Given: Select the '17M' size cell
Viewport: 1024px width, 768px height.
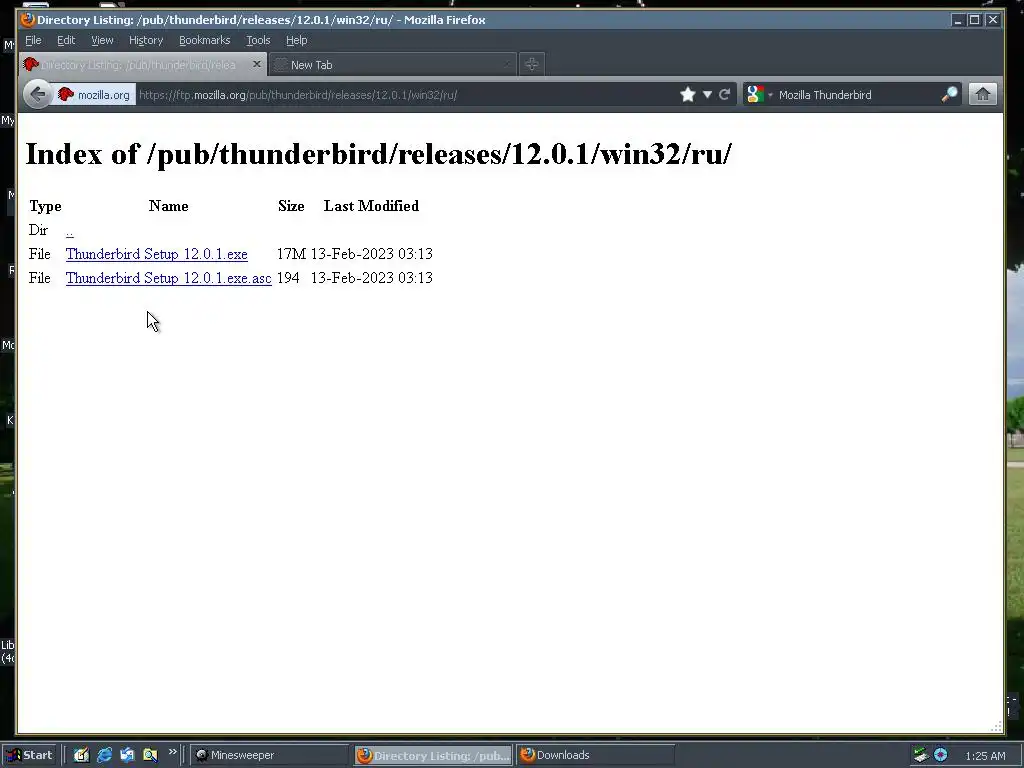Looking at the screenshot, I should pos(291,254).
